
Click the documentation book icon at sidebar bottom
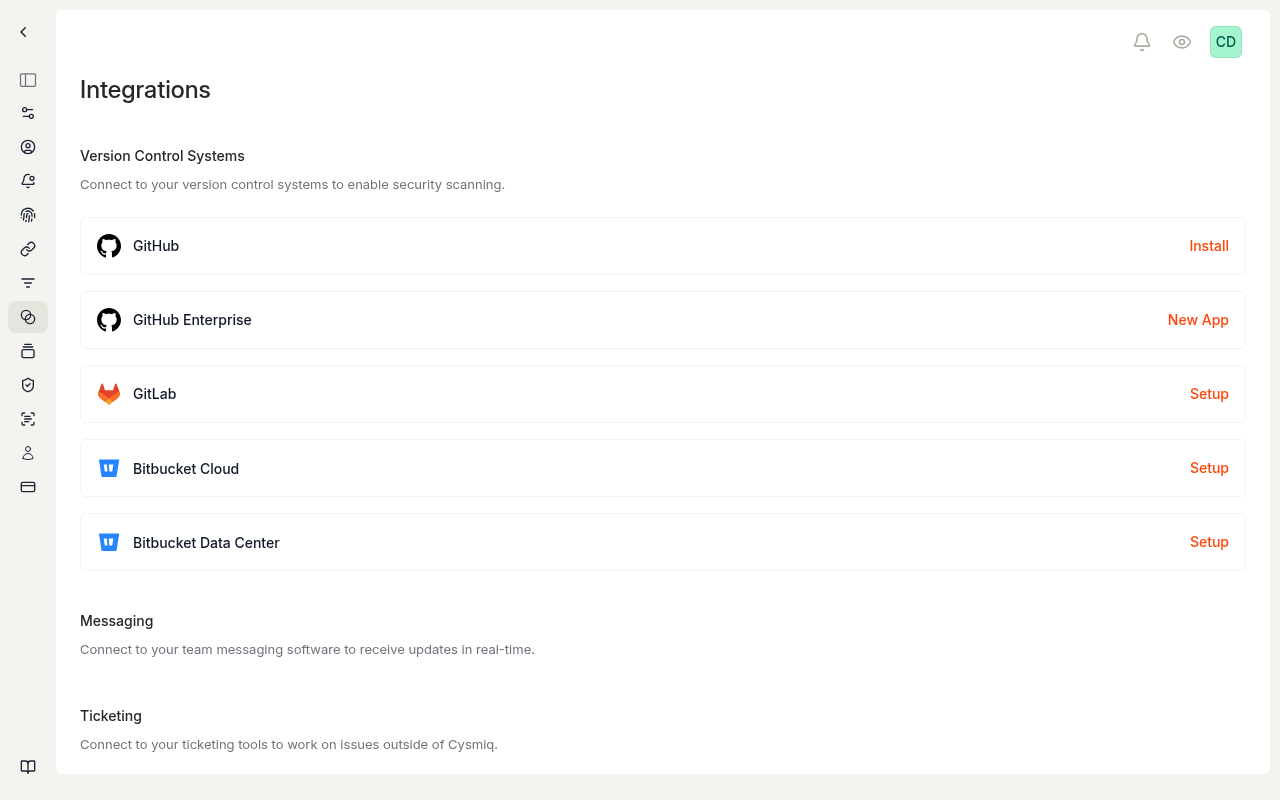27,766
